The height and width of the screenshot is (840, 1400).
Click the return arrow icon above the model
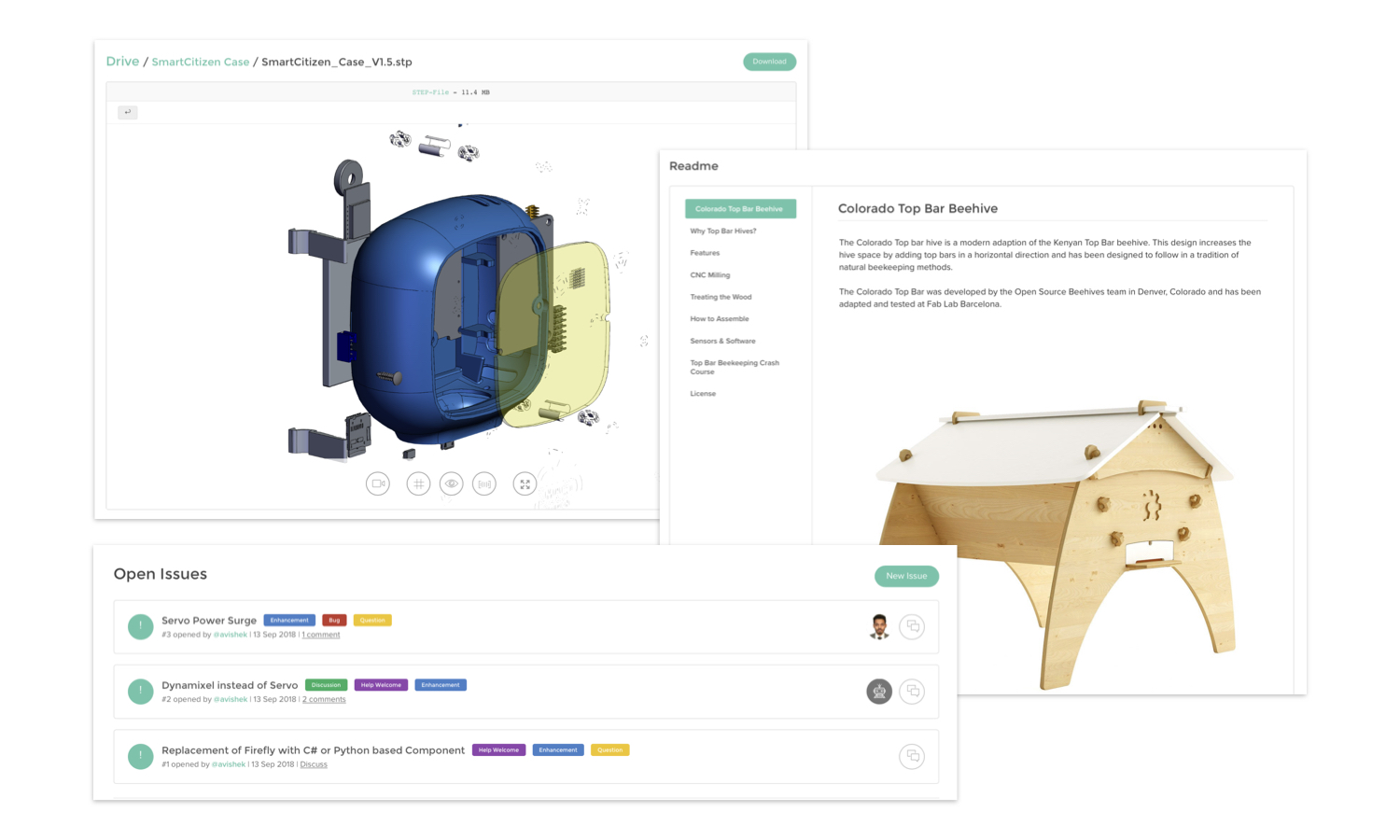tap(128, 112)
